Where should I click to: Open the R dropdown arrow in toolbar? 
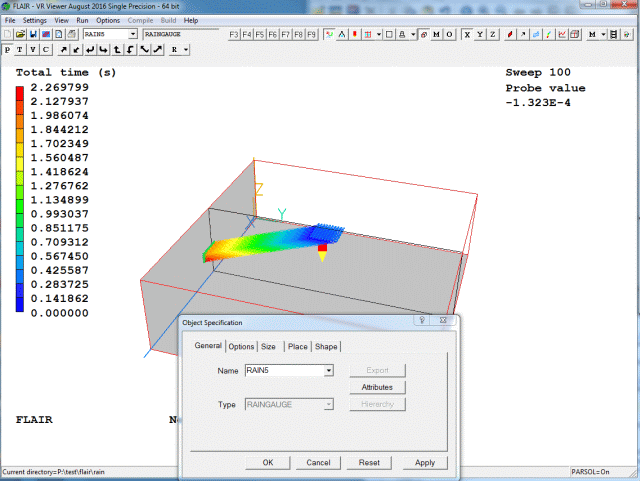[x=185, y=49]
